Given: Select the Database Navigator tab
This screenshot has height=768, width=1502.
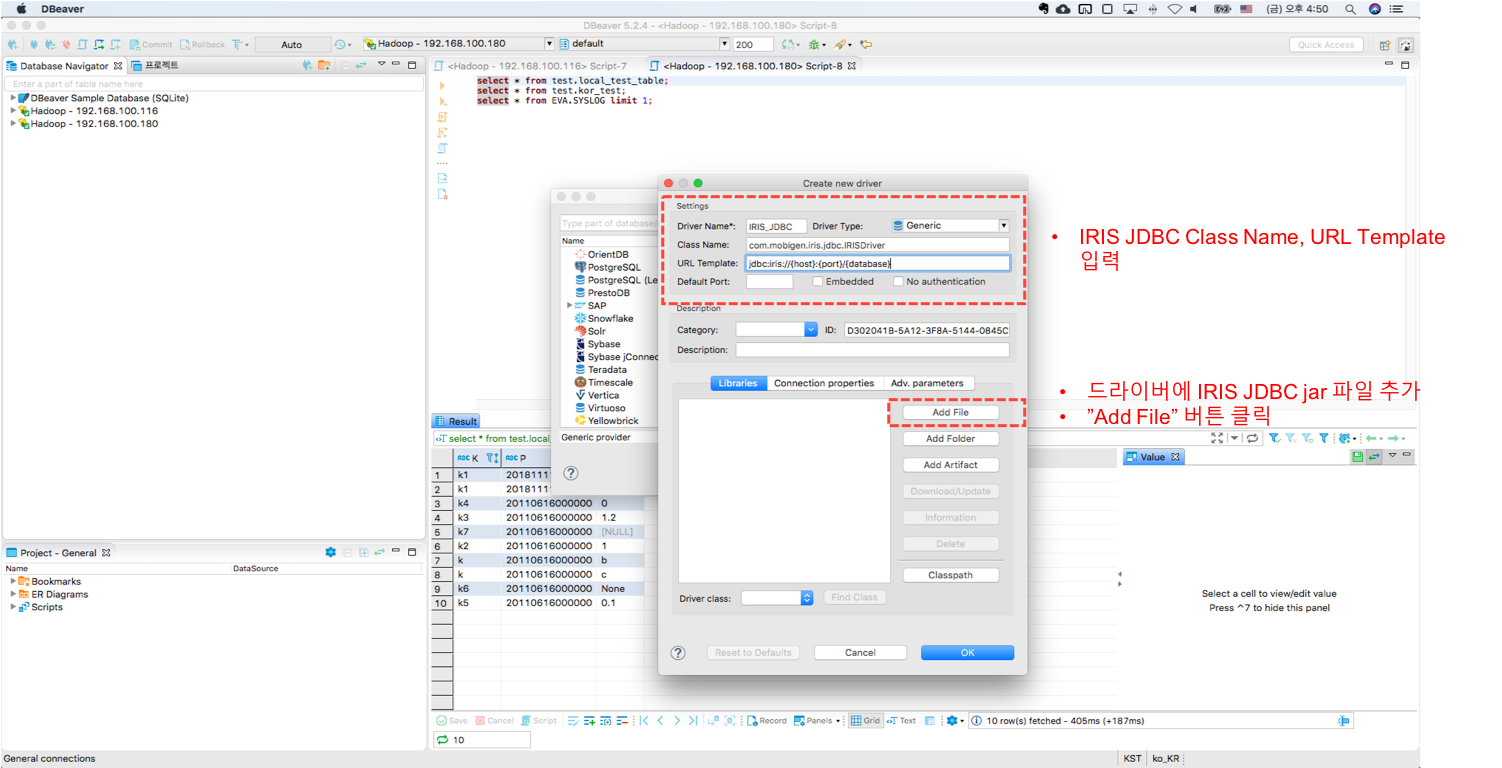Looking at the screenshot, I should [x=64, y=66].
